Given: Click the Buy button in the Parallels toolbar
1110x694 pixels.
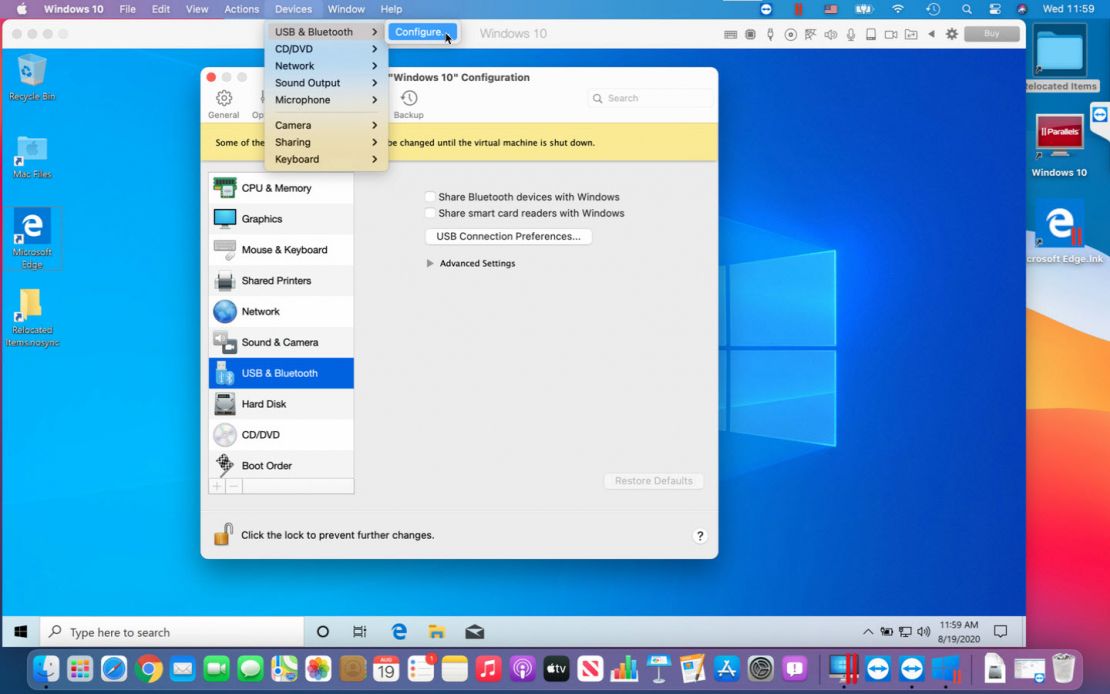Looking at the screenshot, I should coord(992,33).
